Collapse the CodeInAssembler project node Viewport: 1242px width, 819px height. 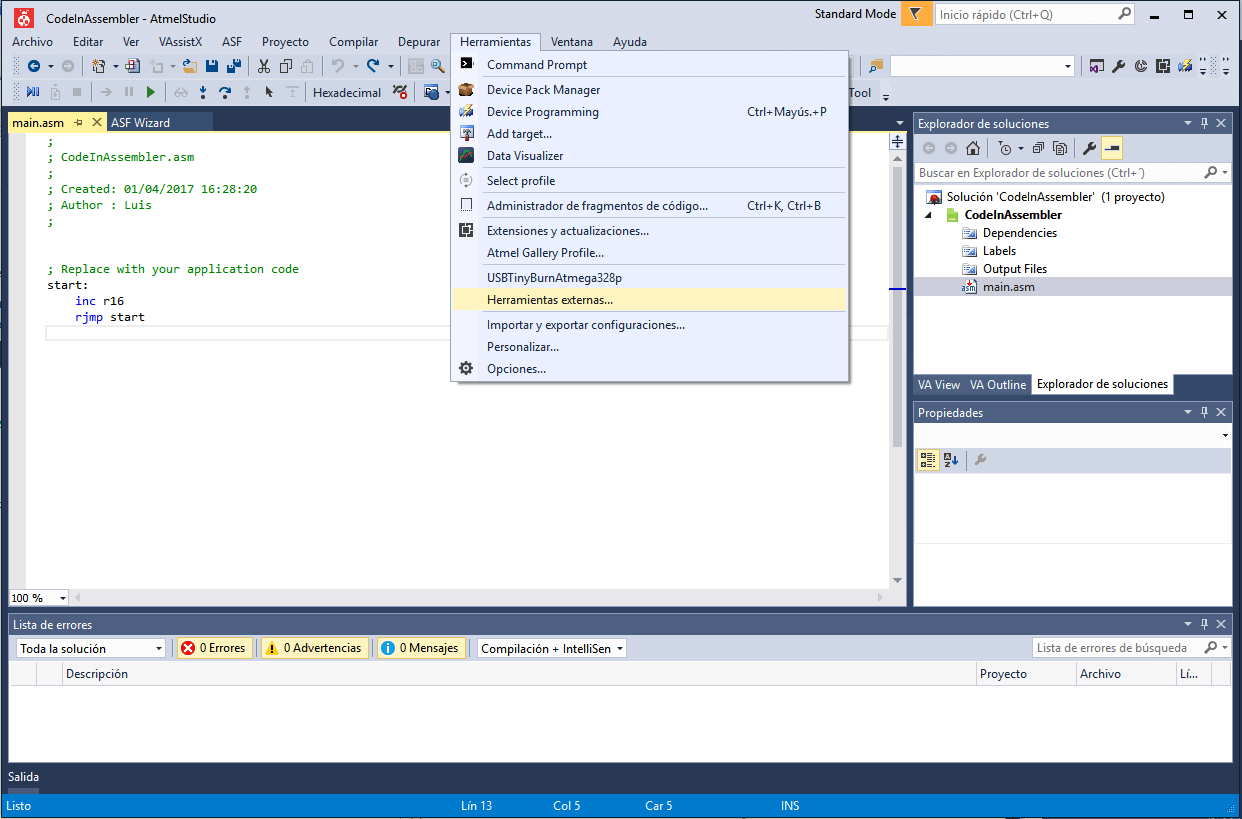927,215
